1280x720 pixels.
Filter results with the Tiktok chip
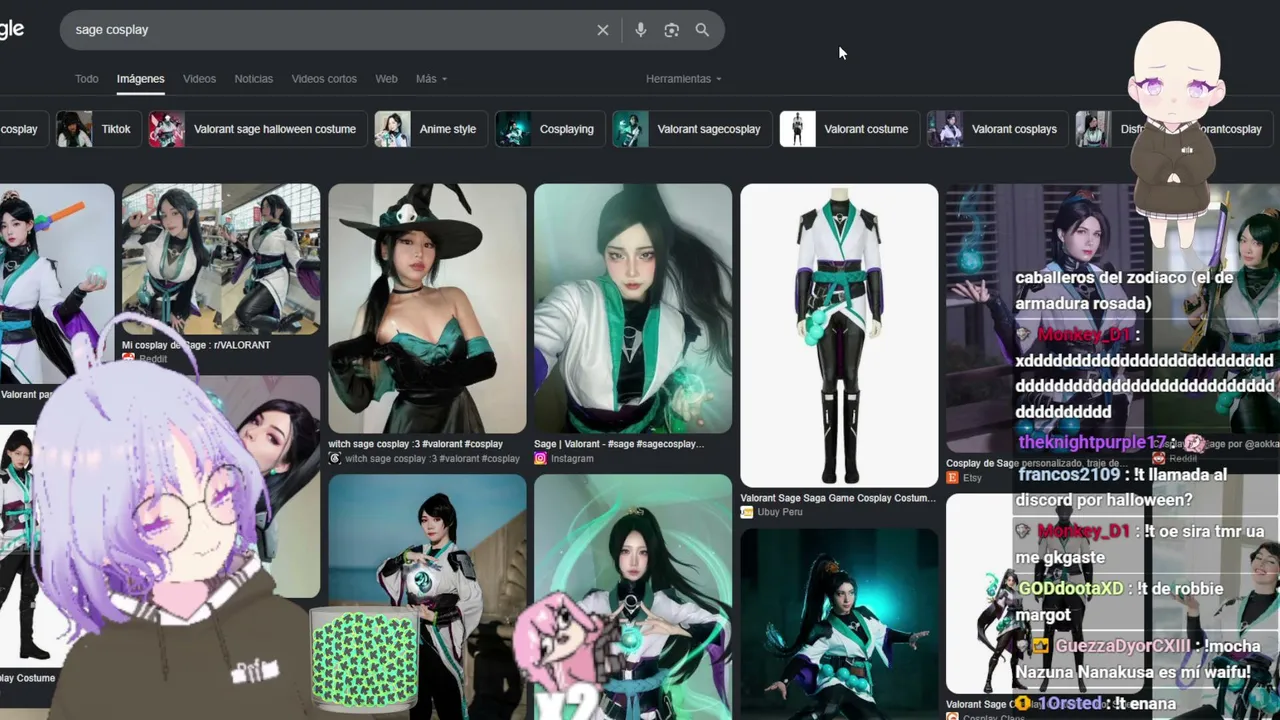point(97,129)
